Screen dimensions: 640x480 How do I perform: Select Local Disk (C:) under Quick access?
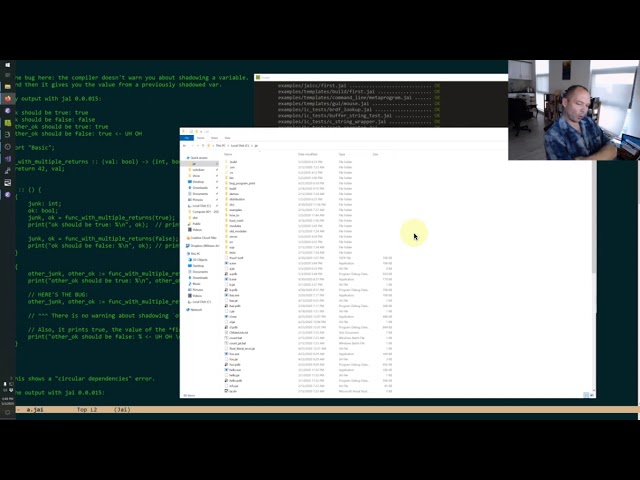tap(202, 206)
